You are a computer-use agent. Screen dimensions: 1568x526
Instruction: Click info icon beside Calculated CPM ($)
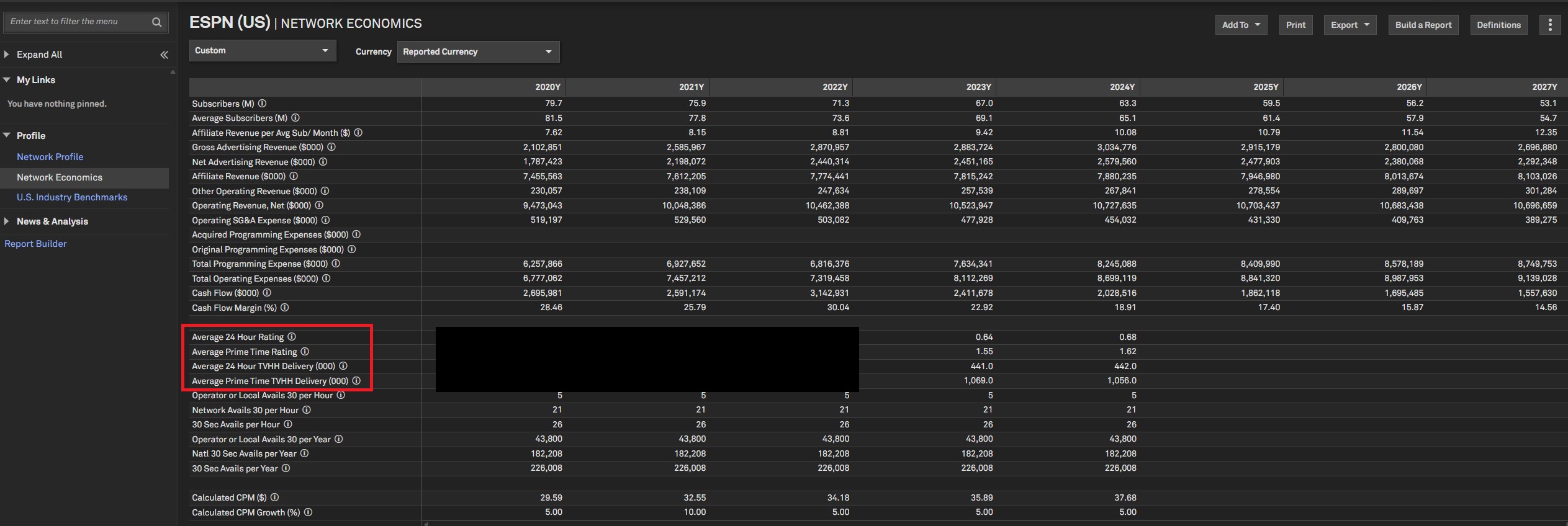tap(275, 497)
